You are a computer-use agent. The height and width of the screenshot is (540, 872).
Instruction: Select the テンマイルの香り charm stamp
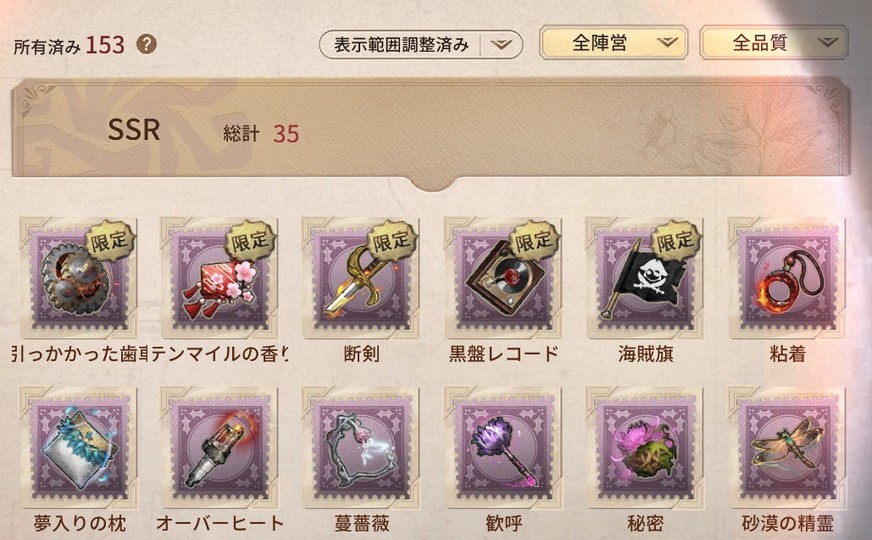pos(219,278)
